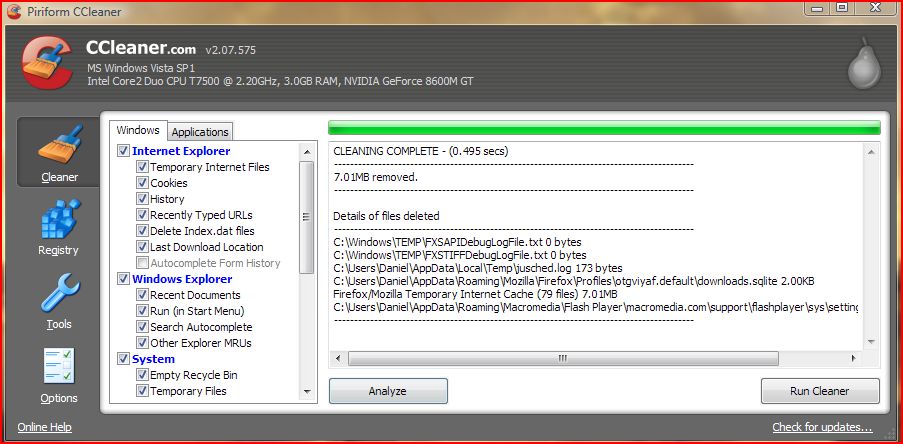This screenshot has width=903, height=444.
Task: Switch to the Applications tab
Action: [x=200, y=132]
